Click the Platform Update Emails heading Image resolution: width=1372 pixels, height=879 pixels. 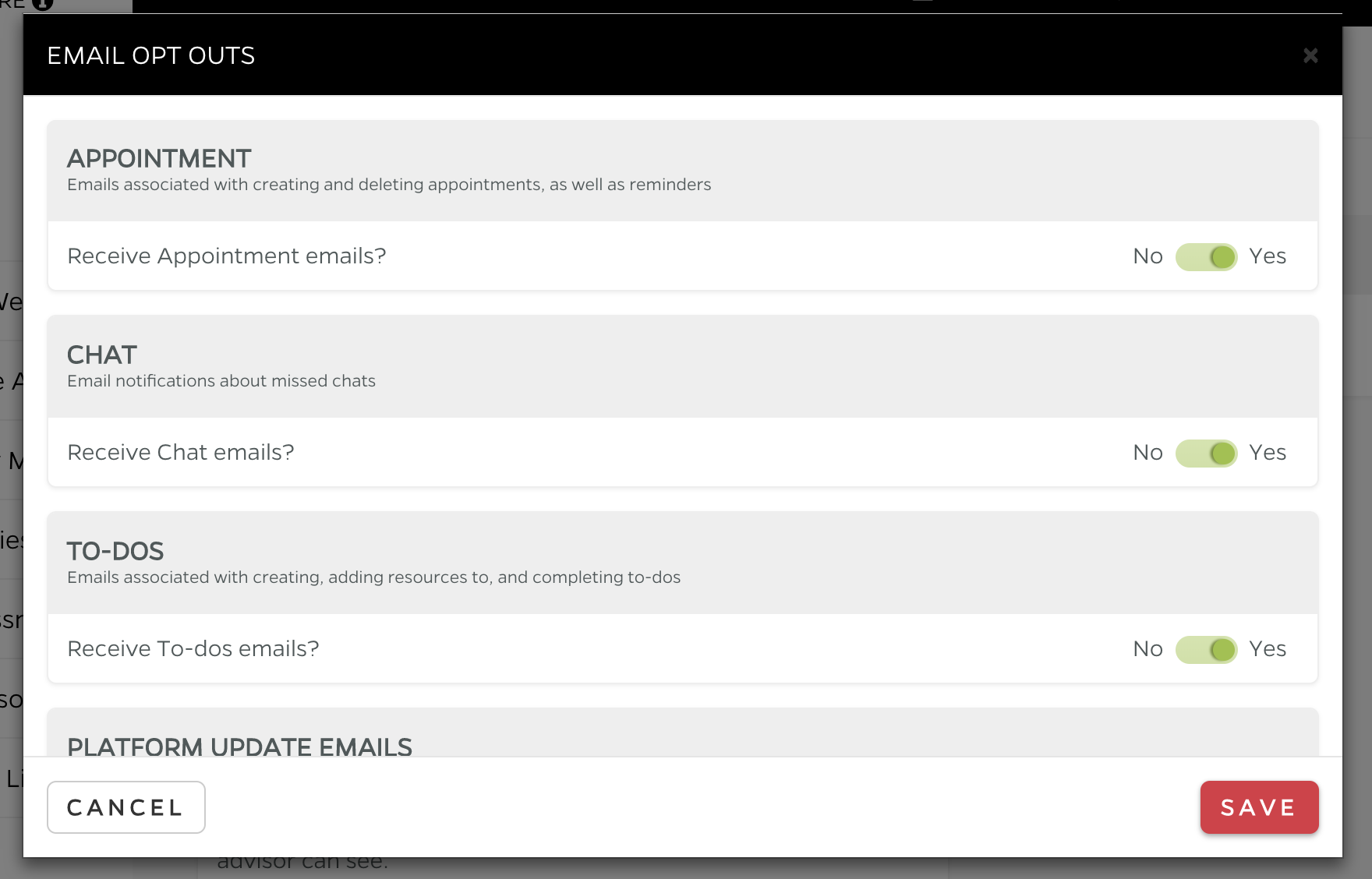click(x=239, y=747)
